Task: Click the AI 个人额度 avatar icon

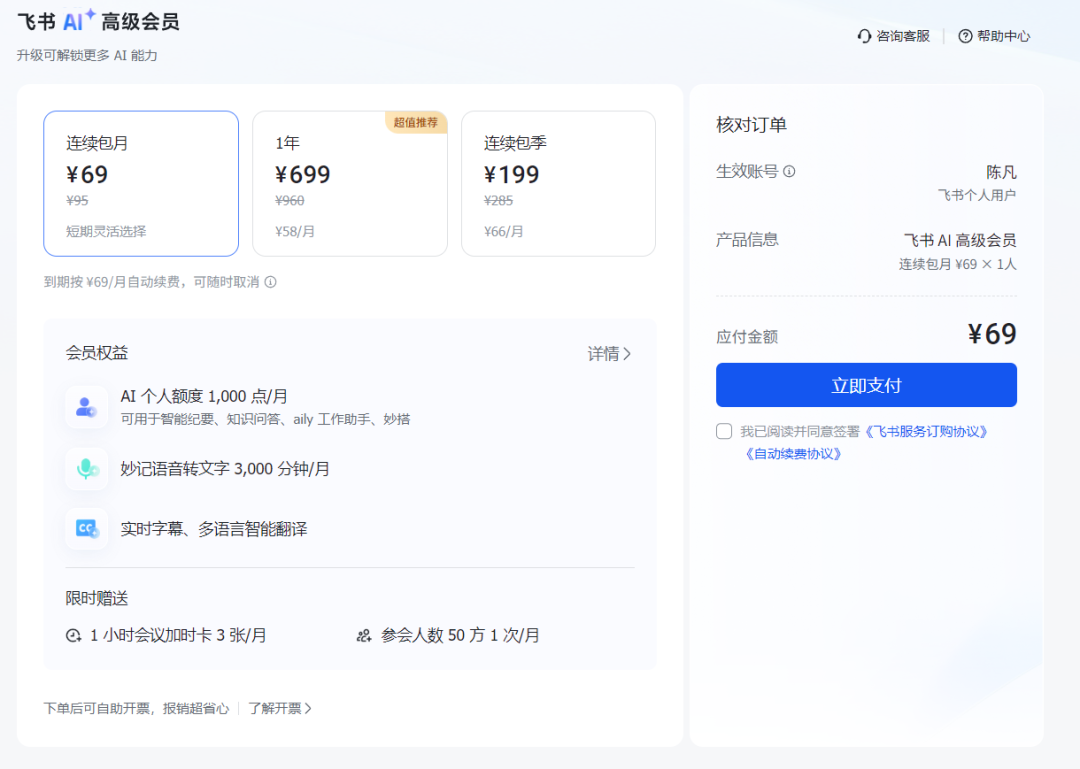Action: click(x=86, y=407)
